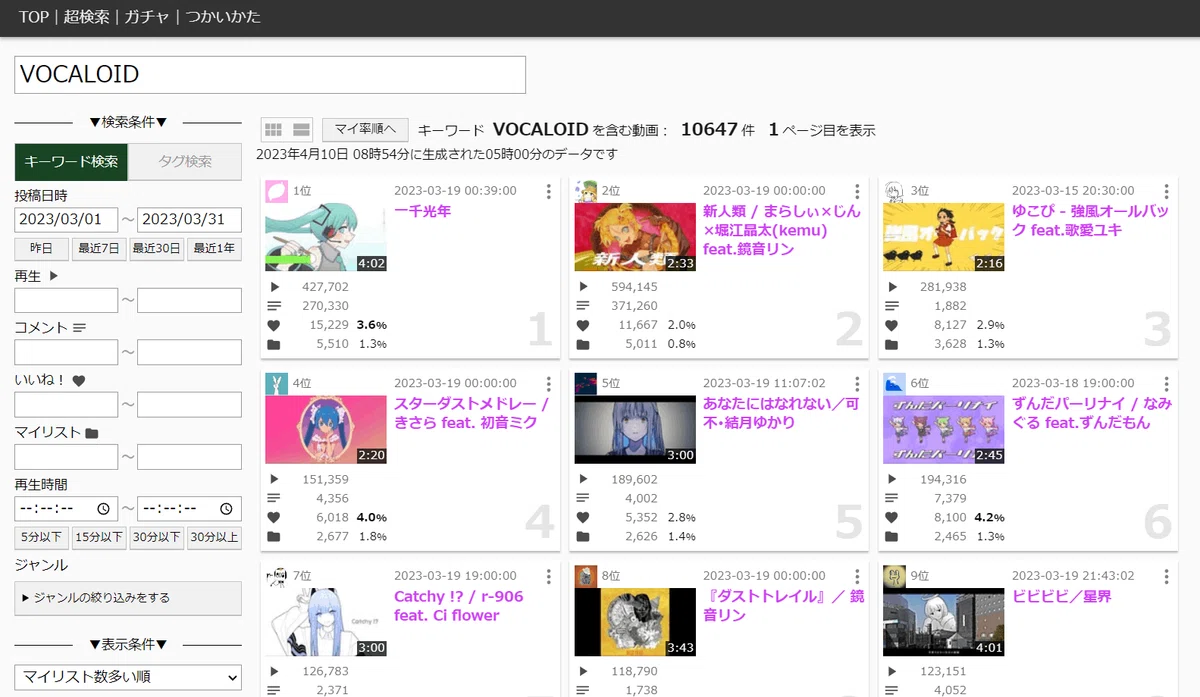Click minimum 再生 count field
This screenshot has width=1200, height=697.
[x=67, y=300]
